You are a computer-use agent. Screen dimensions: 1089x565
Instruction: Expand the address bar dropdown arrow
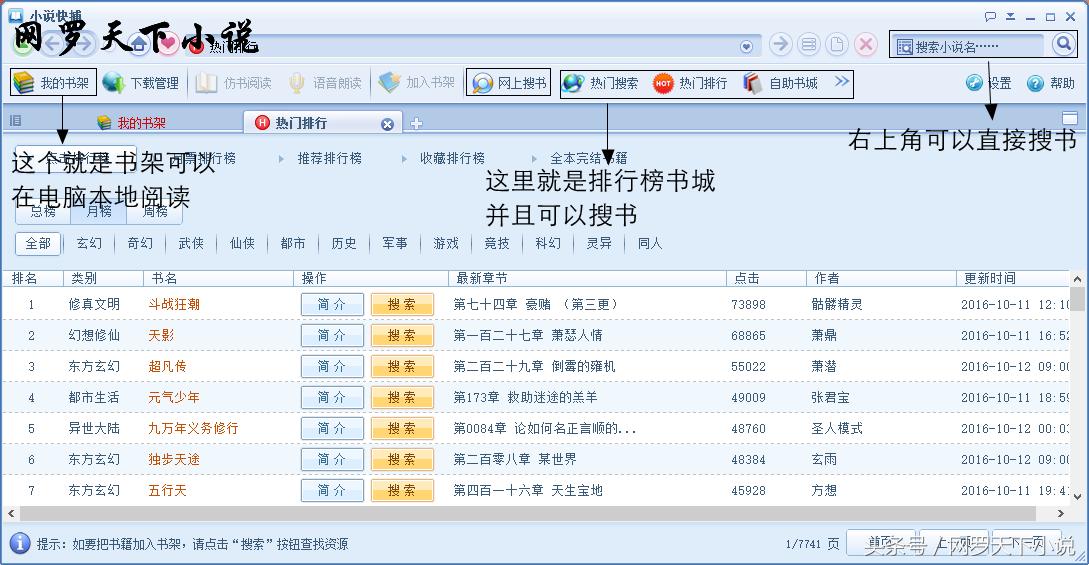click(x=746, y=46)
